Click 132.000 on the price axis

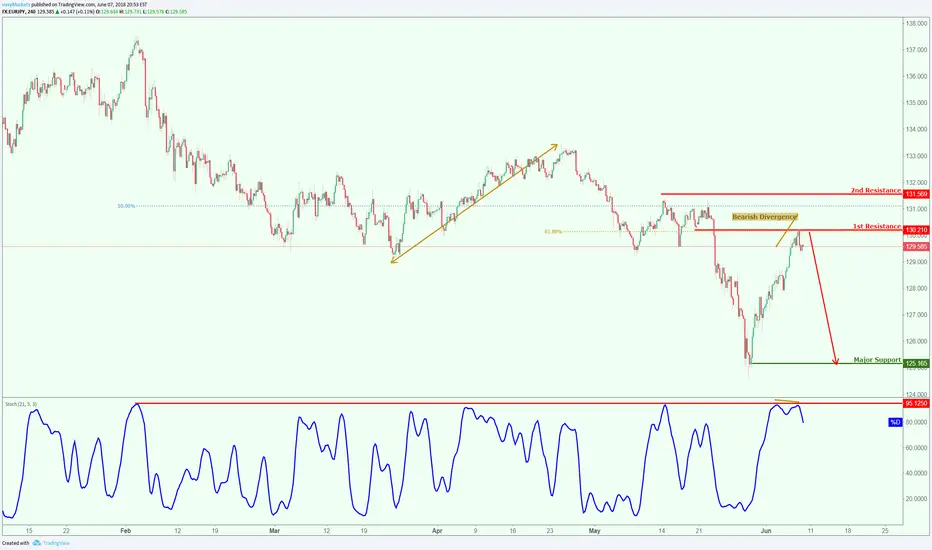coord(918,183)
